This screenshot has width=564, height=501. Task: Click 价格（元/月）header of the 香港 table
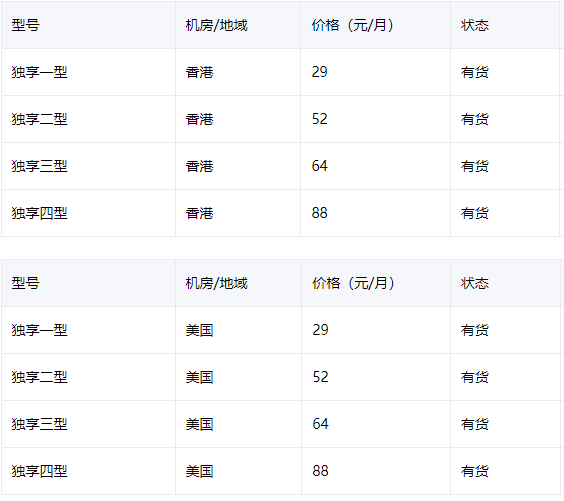[x=353, y=25]
